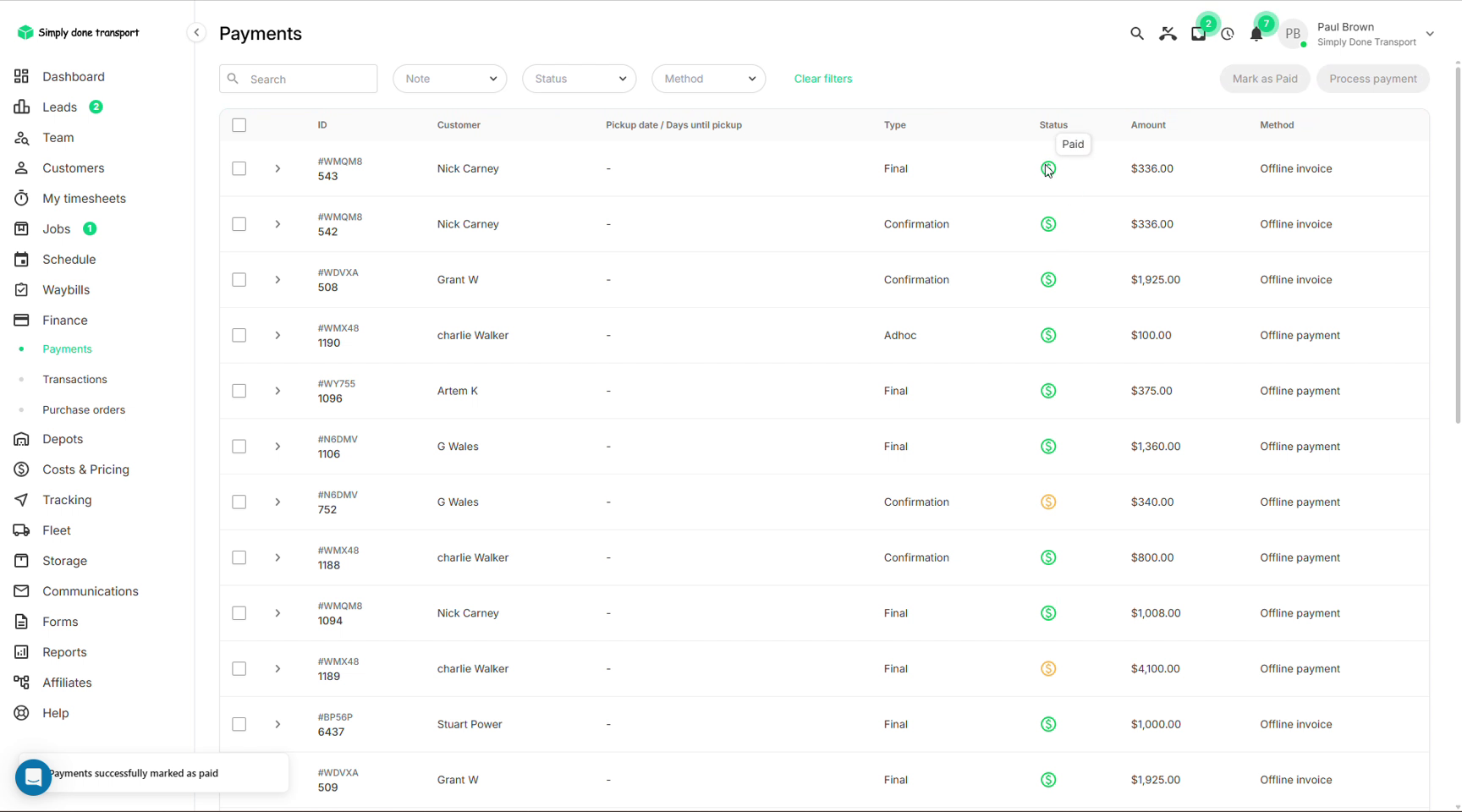Select checkbox for payment 752

pyautogui.click(x=239, y=502)
